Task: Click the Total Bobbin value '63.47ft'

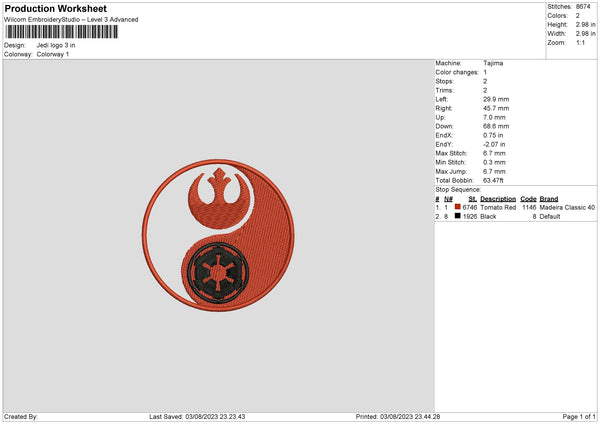Action: pos(493,180)
